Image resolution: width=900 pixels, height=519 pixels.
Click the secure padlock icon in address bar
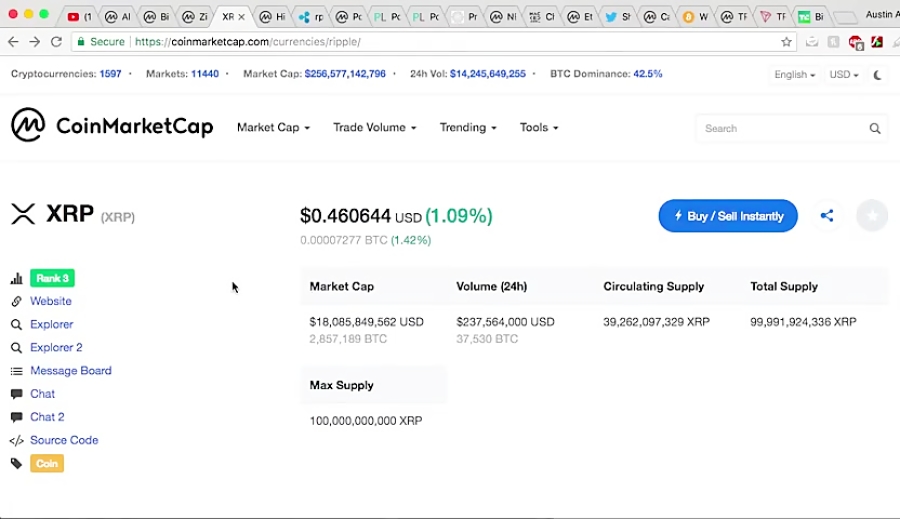click(81, 41)
